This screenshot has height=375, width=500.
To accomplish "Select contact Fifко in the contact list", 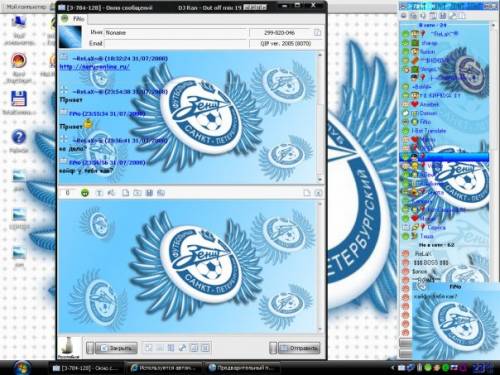I will [425, 122].
